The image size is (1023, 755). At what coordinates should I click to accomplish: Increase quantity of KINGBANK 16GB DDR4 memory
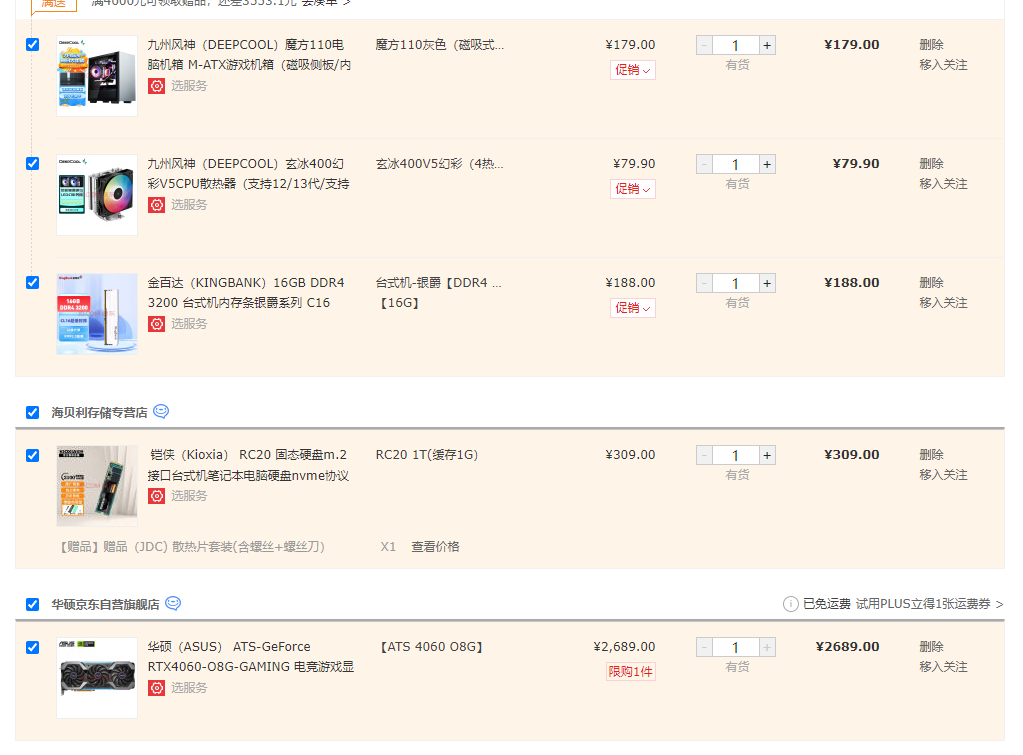(767, 283)
